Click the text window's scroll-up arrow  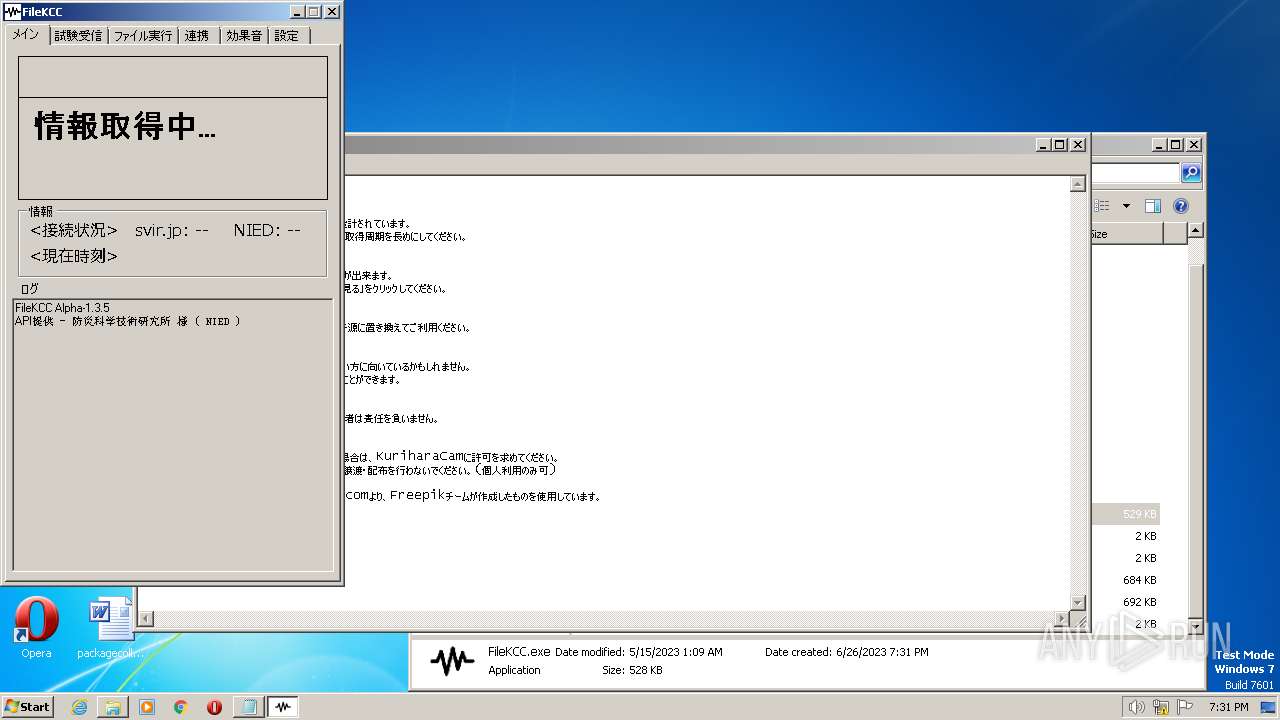click(x=1078, y=184)
